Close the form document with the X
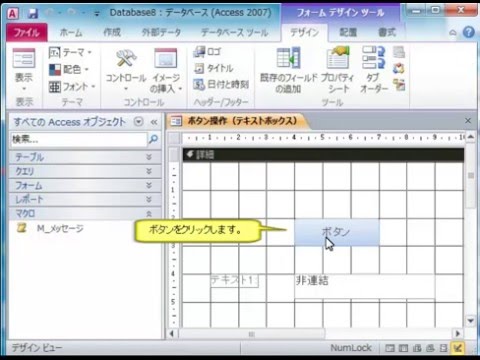This screenshot has height=360, width=480. click(468, 121)
